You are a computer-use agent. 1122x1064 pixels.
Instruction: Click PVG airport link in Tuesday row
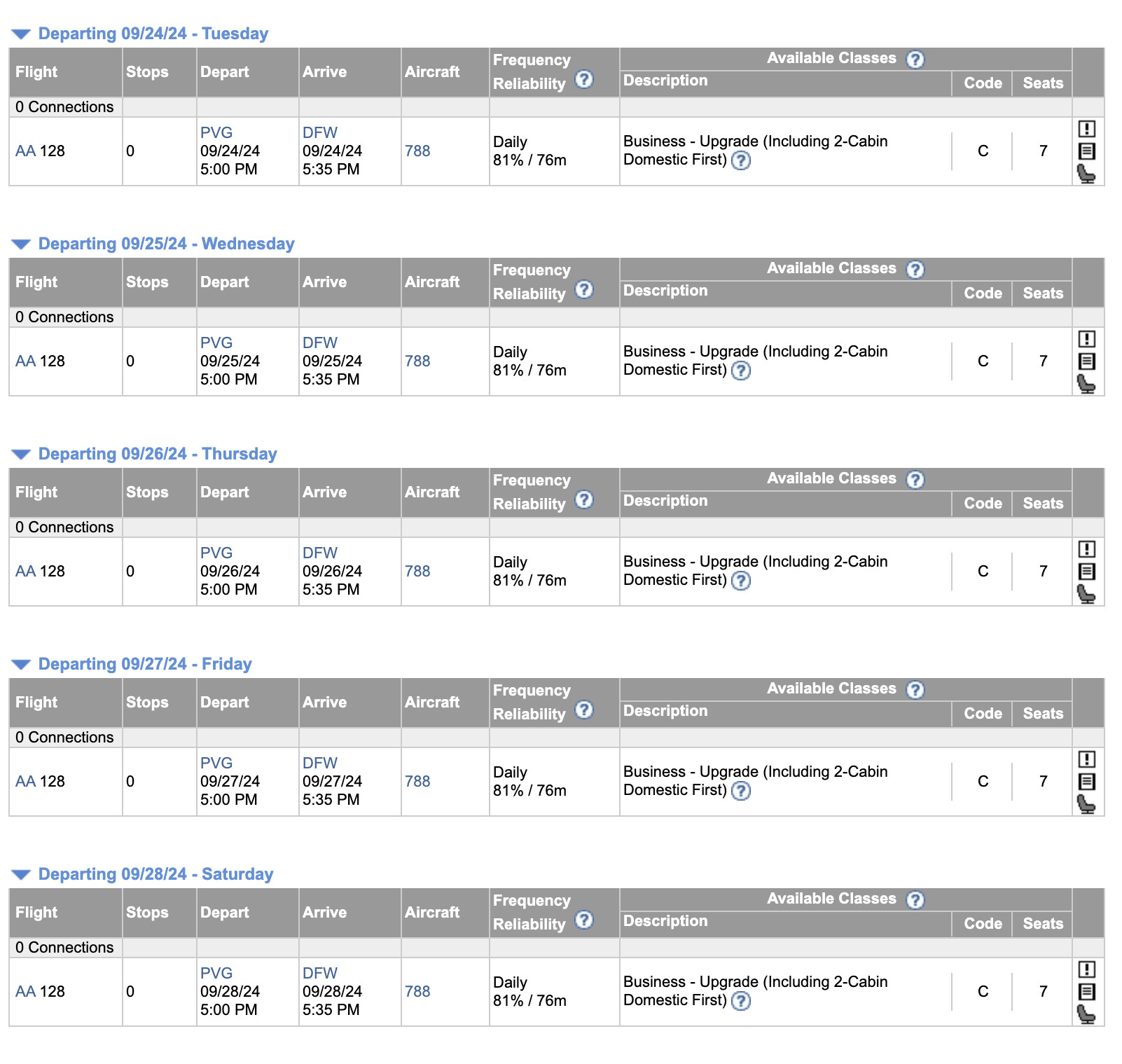point(216,133)
